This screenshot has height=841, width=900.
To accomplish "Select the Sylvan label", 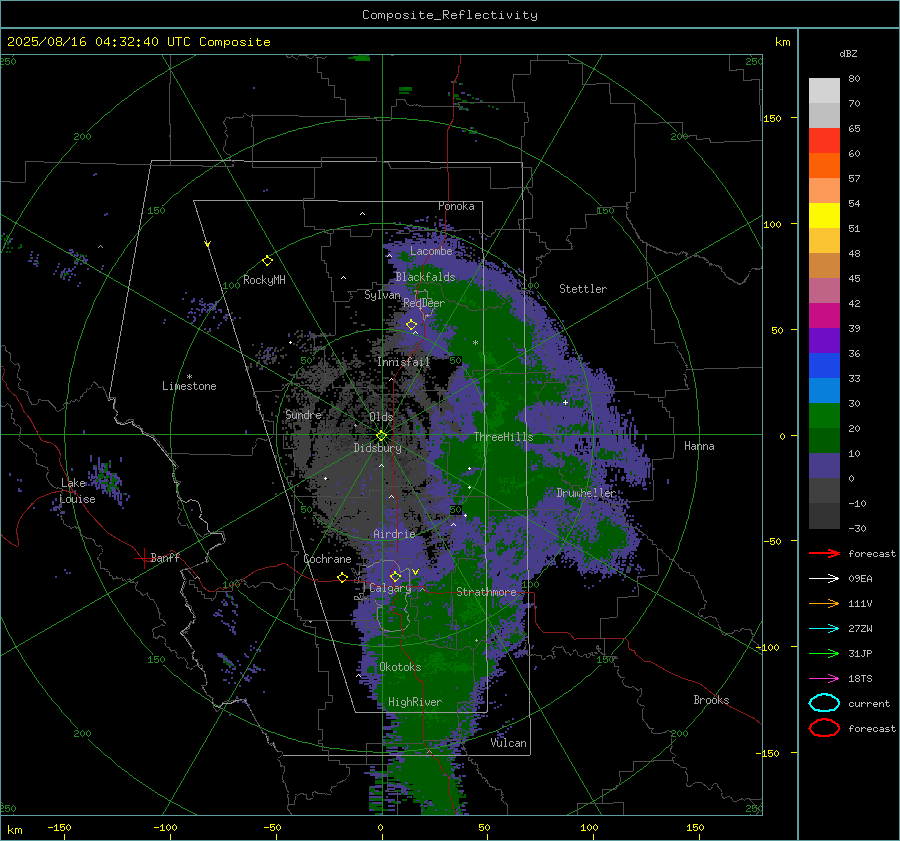I will (382, 295).
